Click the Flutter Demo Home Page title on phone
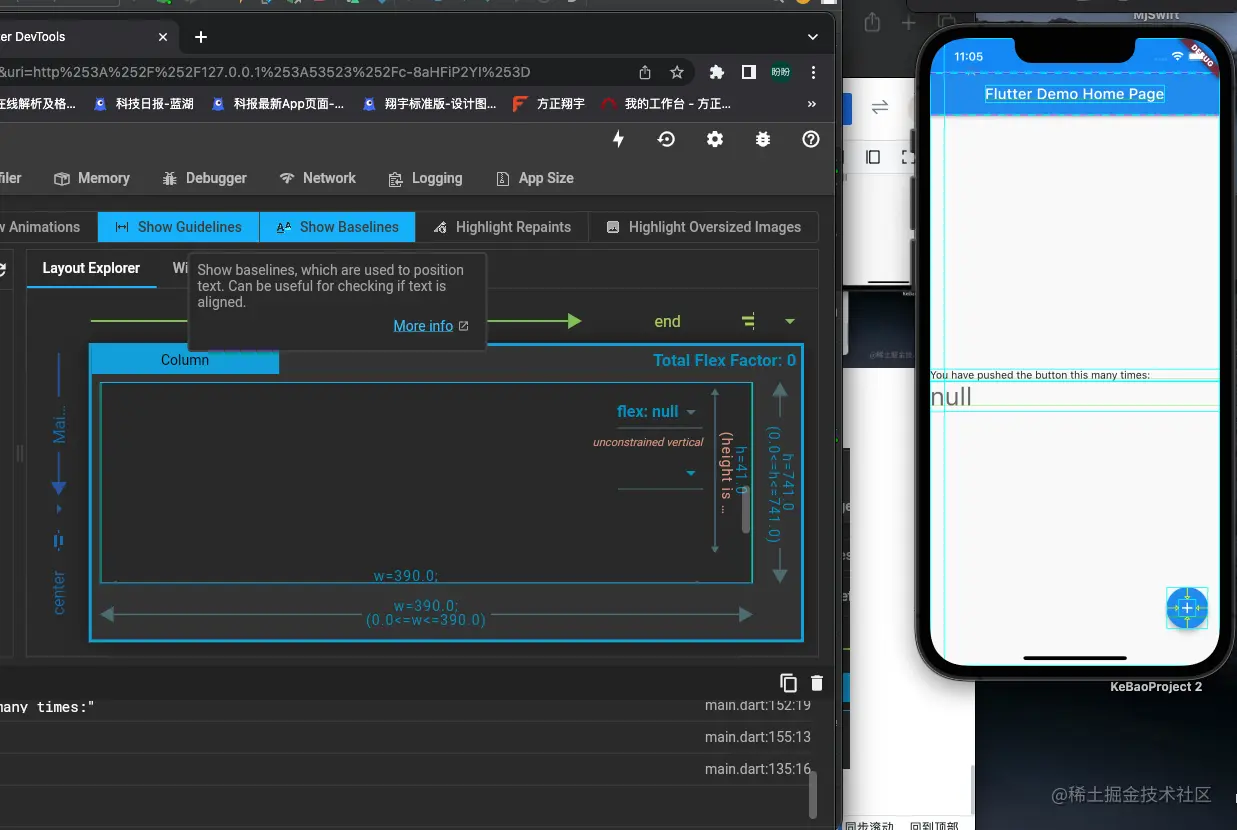Image resolution: width=1237 pixels, height=830 pixels. pyautogui.click(x=1074, y=94)
